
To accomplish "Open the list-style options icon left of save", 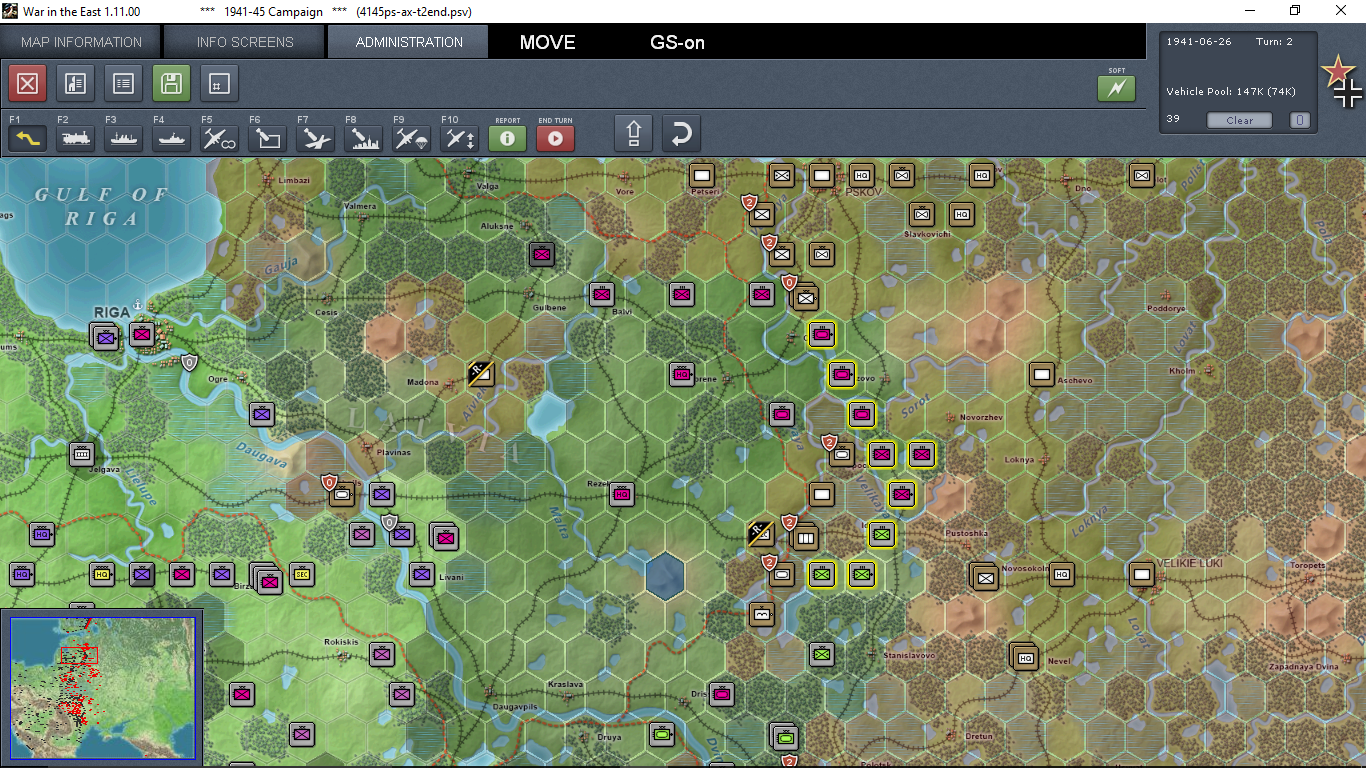I will click(x=123, y=83).
